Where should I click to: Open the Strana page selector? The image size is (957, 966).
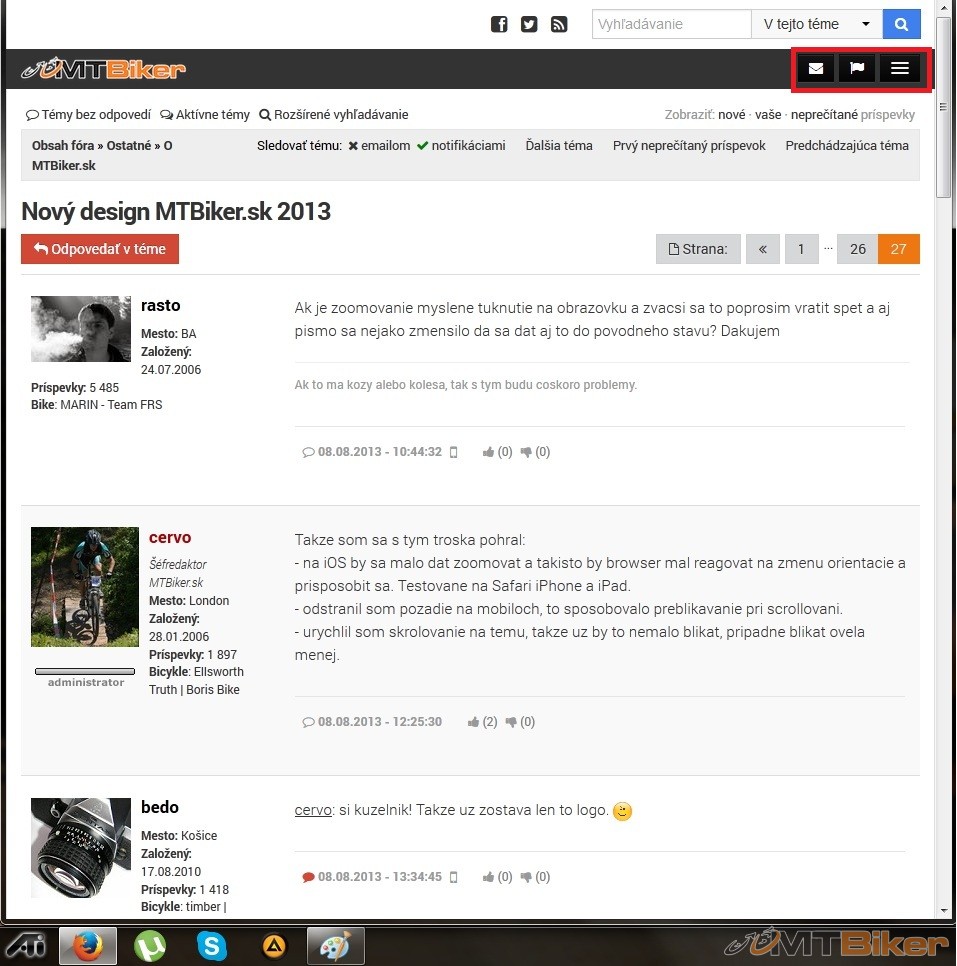point(698,249)
